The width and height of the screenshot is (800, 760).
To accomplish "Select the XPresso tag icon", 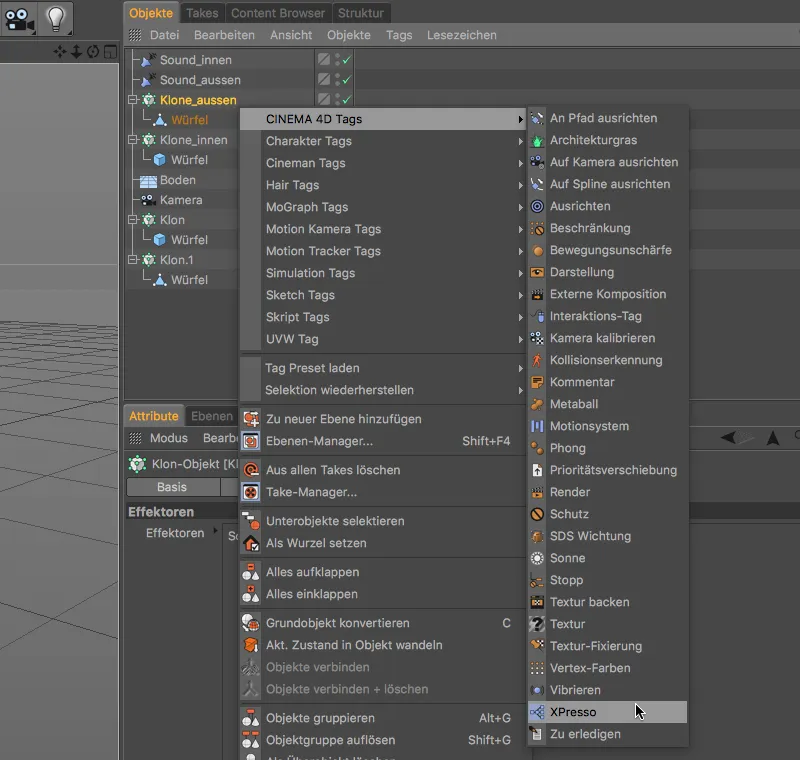I will click(537, 712).
